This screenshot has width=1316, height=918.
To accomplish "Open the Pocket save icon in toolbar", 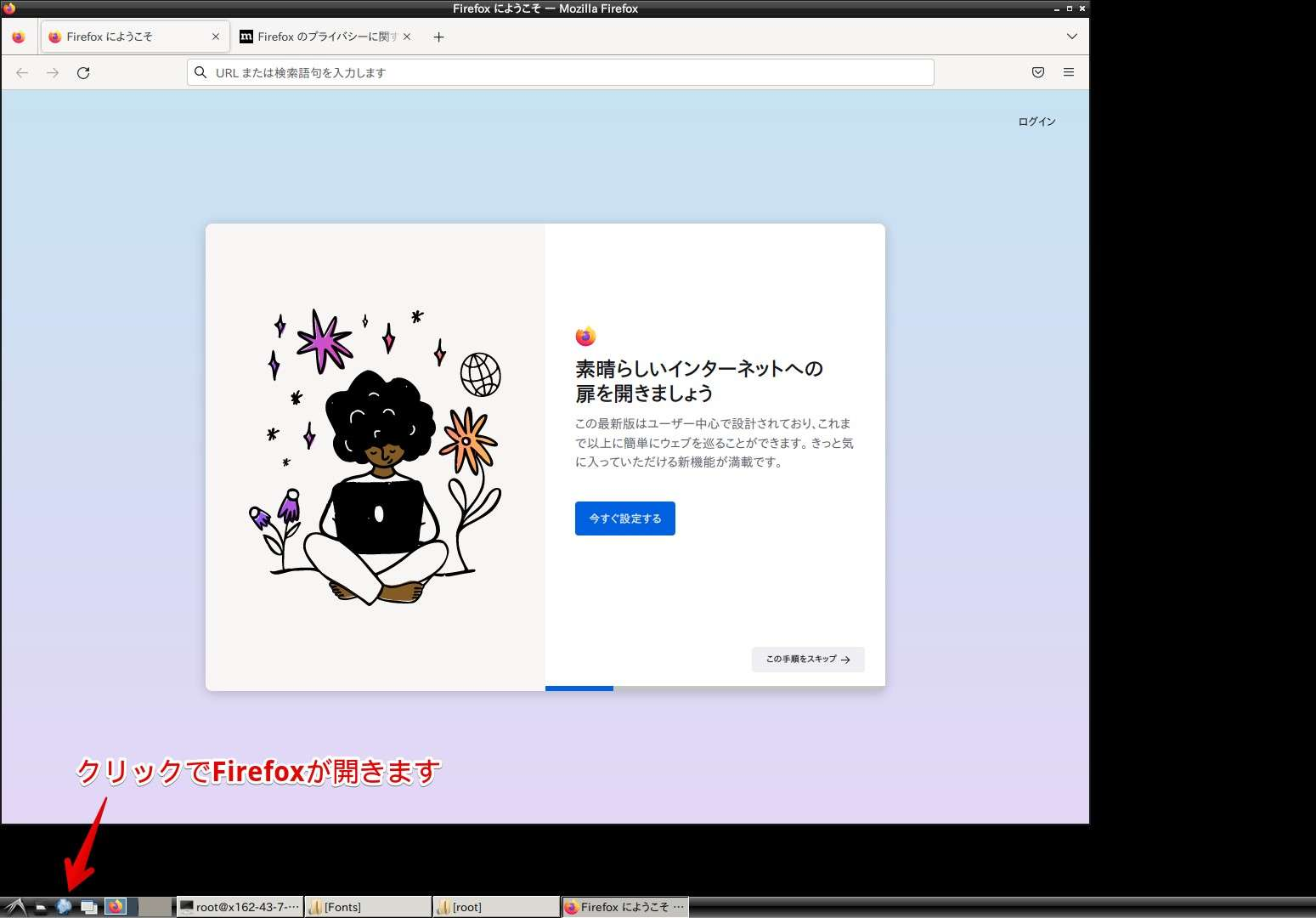I will pos(1038,73).
